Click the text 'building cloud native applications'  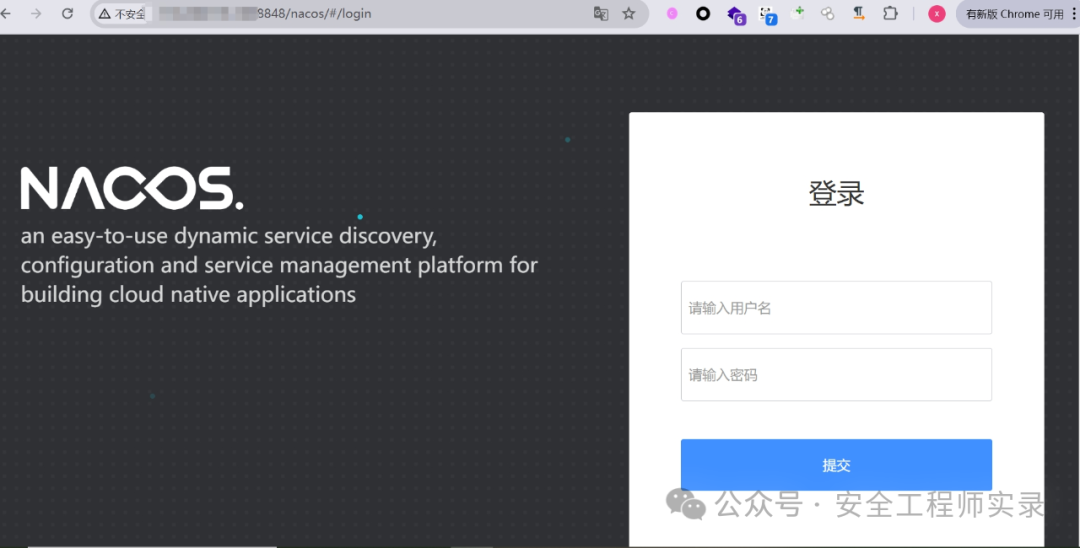tap(188, 295)
